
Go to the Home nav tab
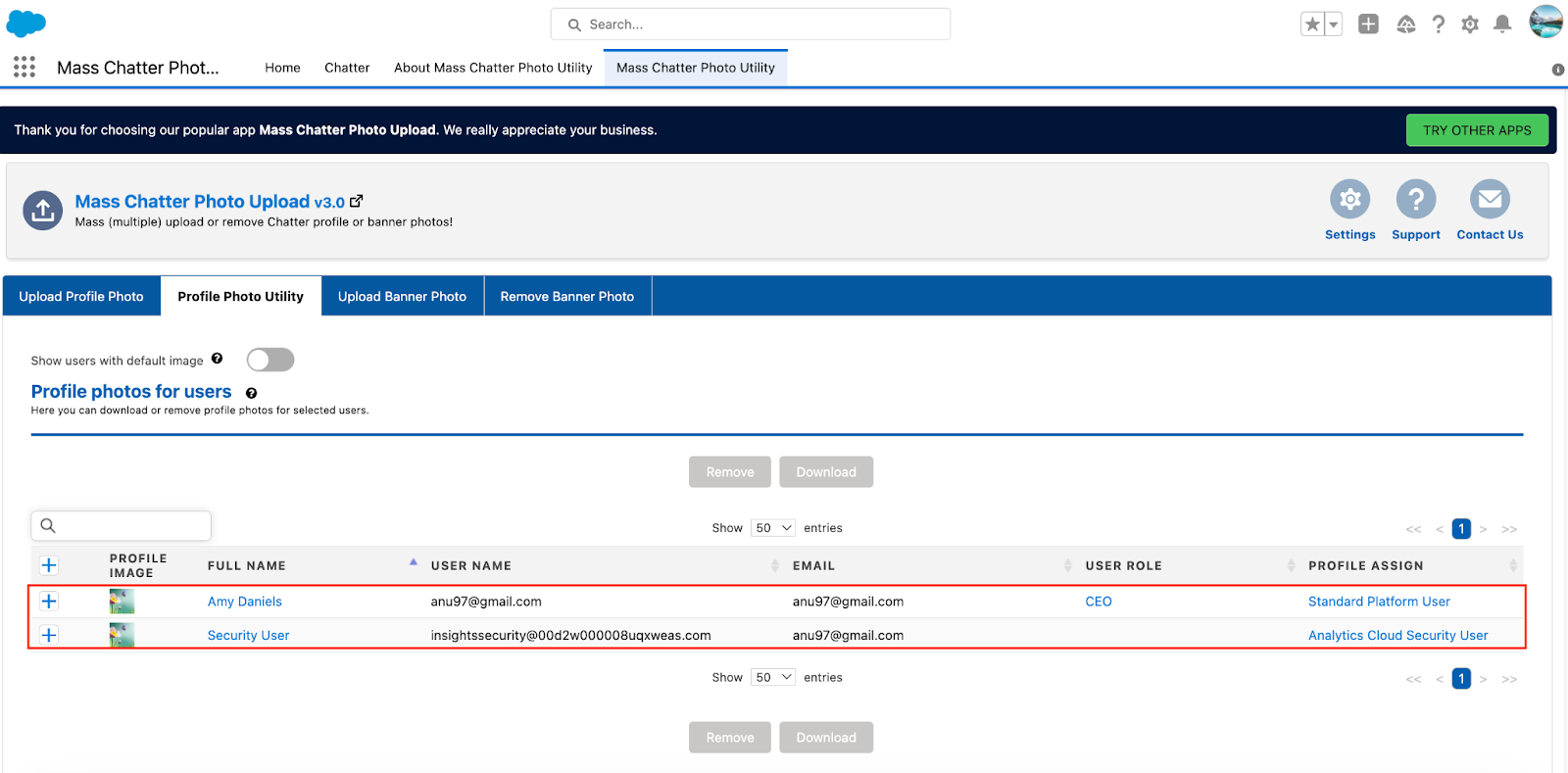(x=282, y=68)
